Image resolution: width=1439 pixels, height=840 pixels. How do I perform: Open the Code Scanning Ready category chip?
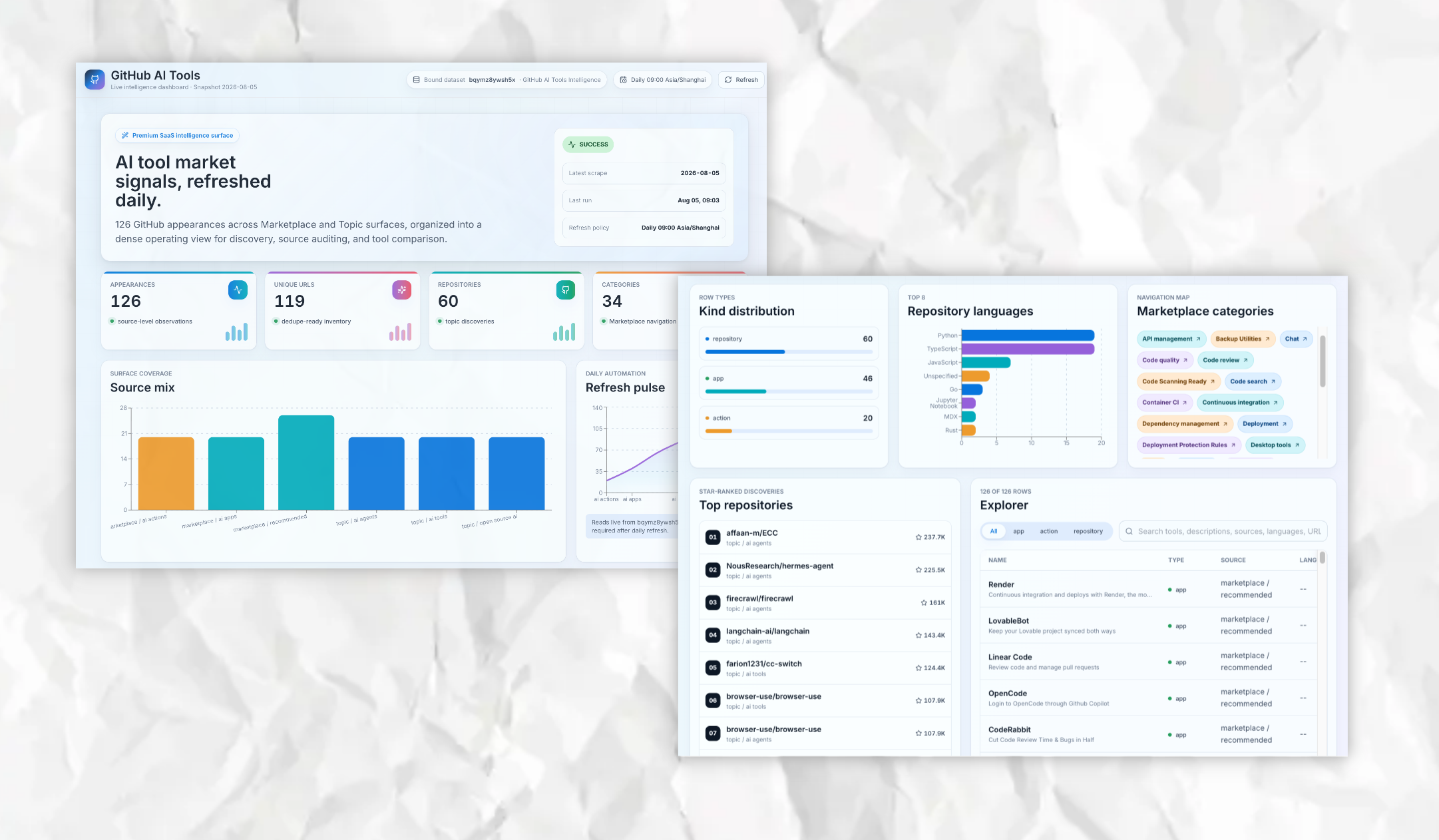tap(1179, 381)
